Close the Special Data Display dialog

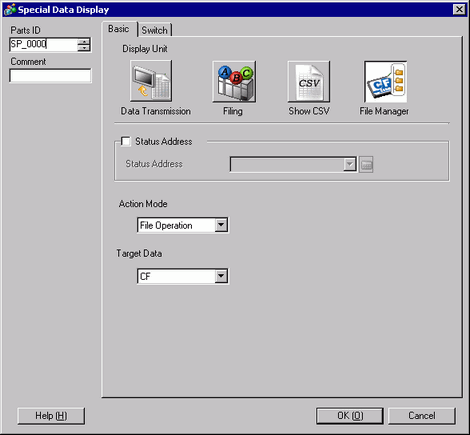(459, 9)
